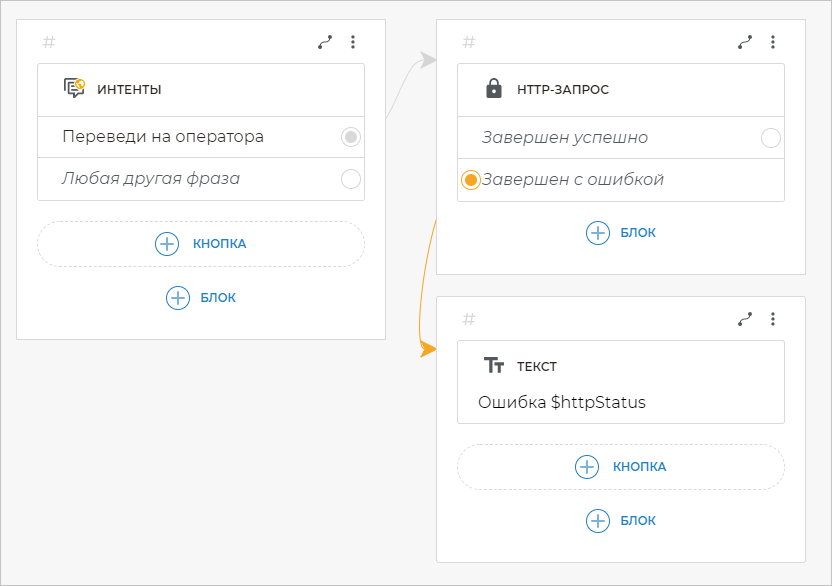Click the # label on the Intents card
The image size is (832, 586).
click(x=49, y=42)
